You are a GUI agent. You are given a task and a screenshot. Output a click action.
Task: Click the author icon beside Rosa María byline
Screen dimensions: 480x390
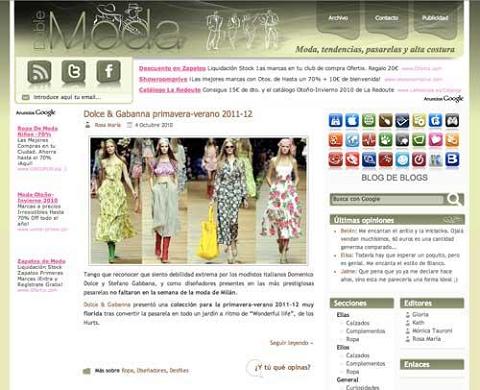coord(88,125)
